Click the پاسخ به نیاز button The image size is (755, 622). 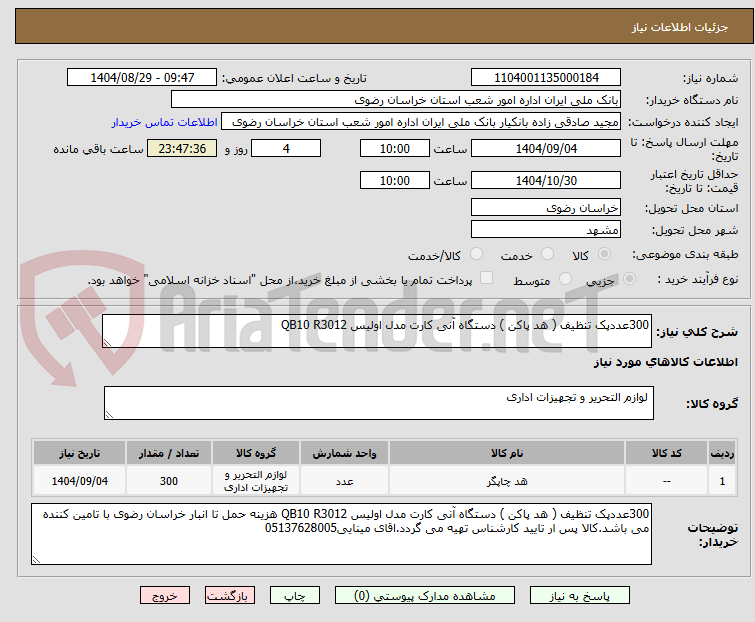[580, 596]
